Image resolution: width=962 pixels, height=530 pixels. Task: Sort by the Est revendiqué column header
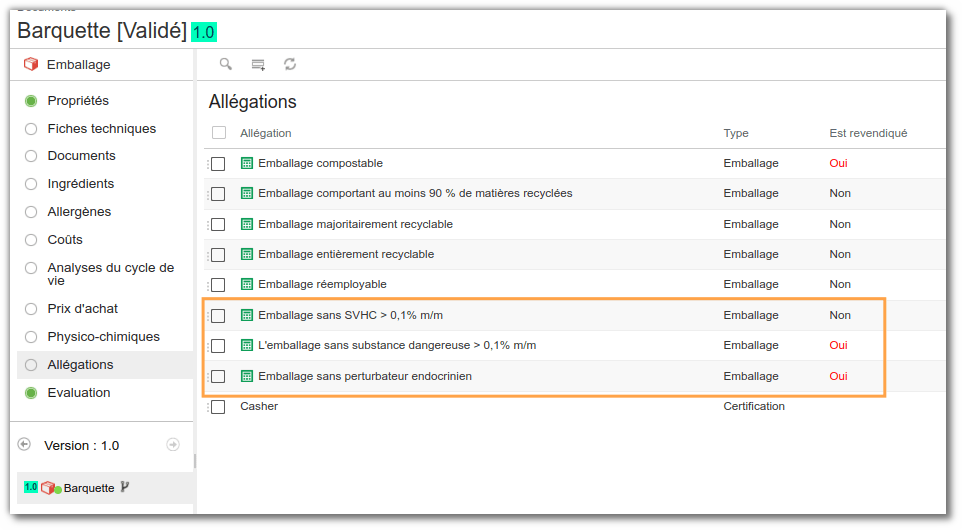pos(868,133)
